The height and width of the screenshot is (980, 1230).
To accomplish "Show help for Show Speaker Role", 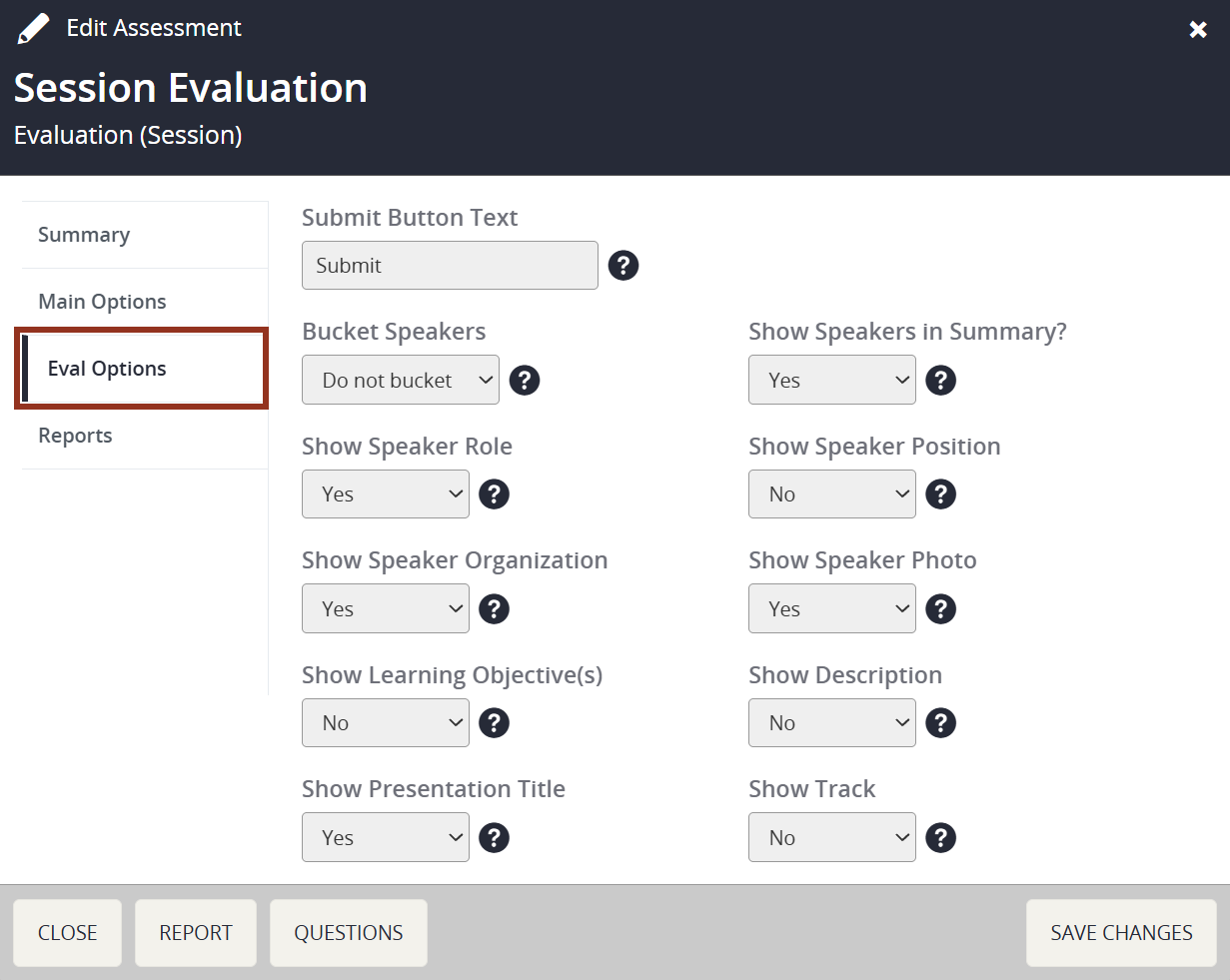I will 495,494.
